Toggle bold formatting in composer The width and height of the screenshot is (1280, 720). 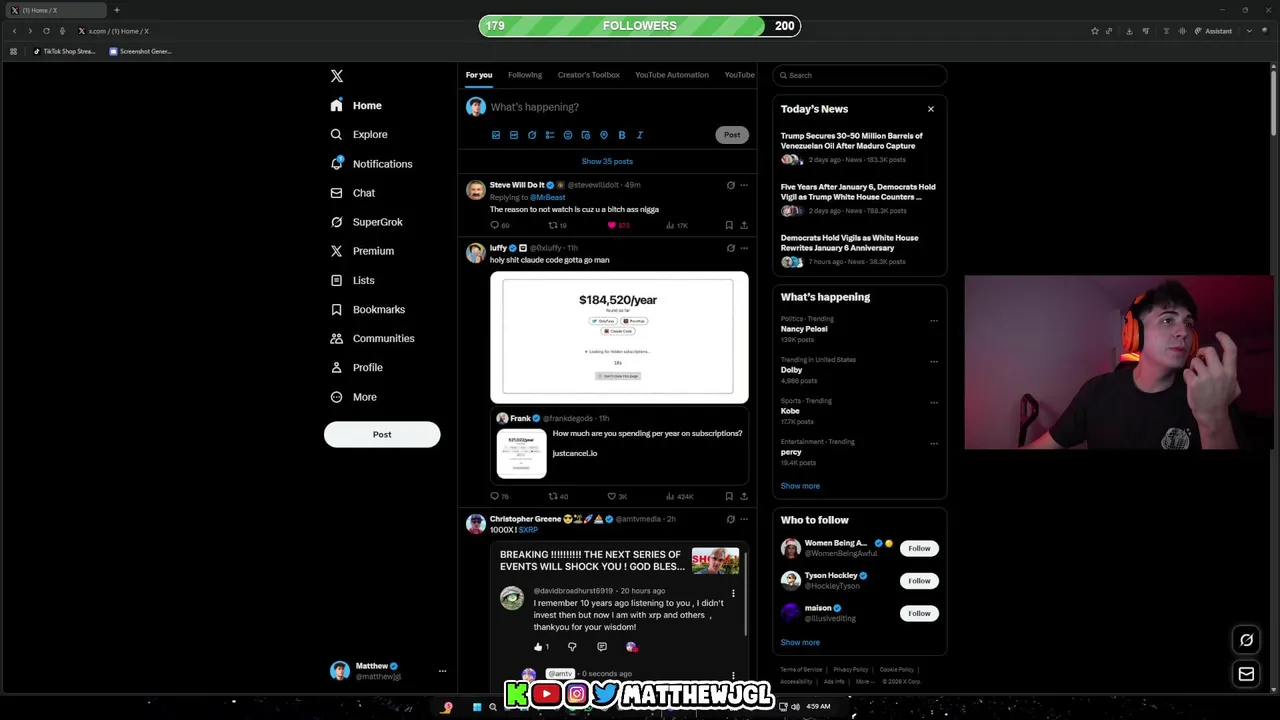(622, 135)
